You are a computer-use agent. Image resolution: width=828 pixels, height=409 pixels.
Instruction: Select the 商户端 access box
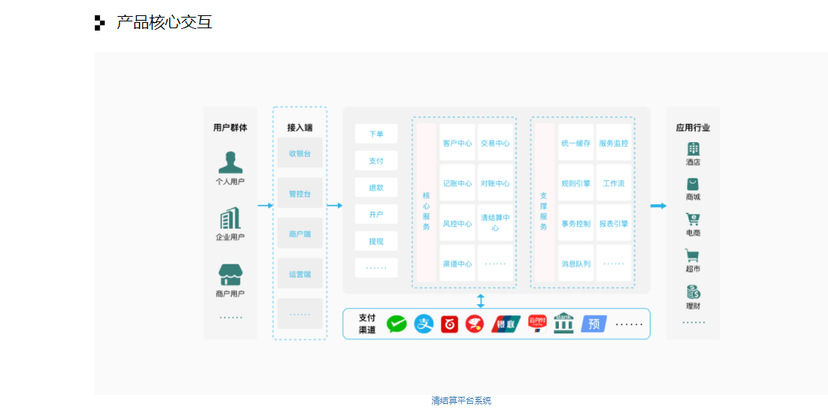[300, 233]
